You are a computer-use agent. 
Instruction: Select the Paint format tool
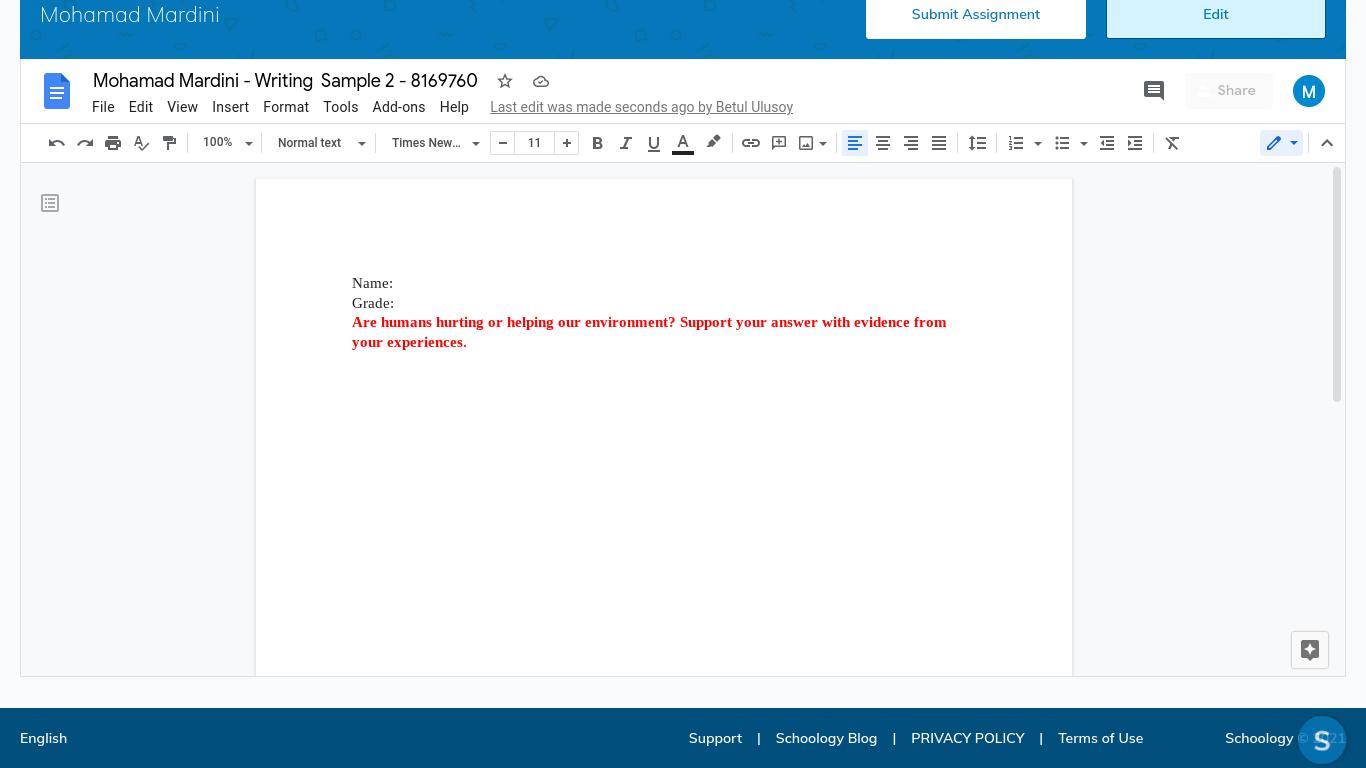click(x=169, y=143)
